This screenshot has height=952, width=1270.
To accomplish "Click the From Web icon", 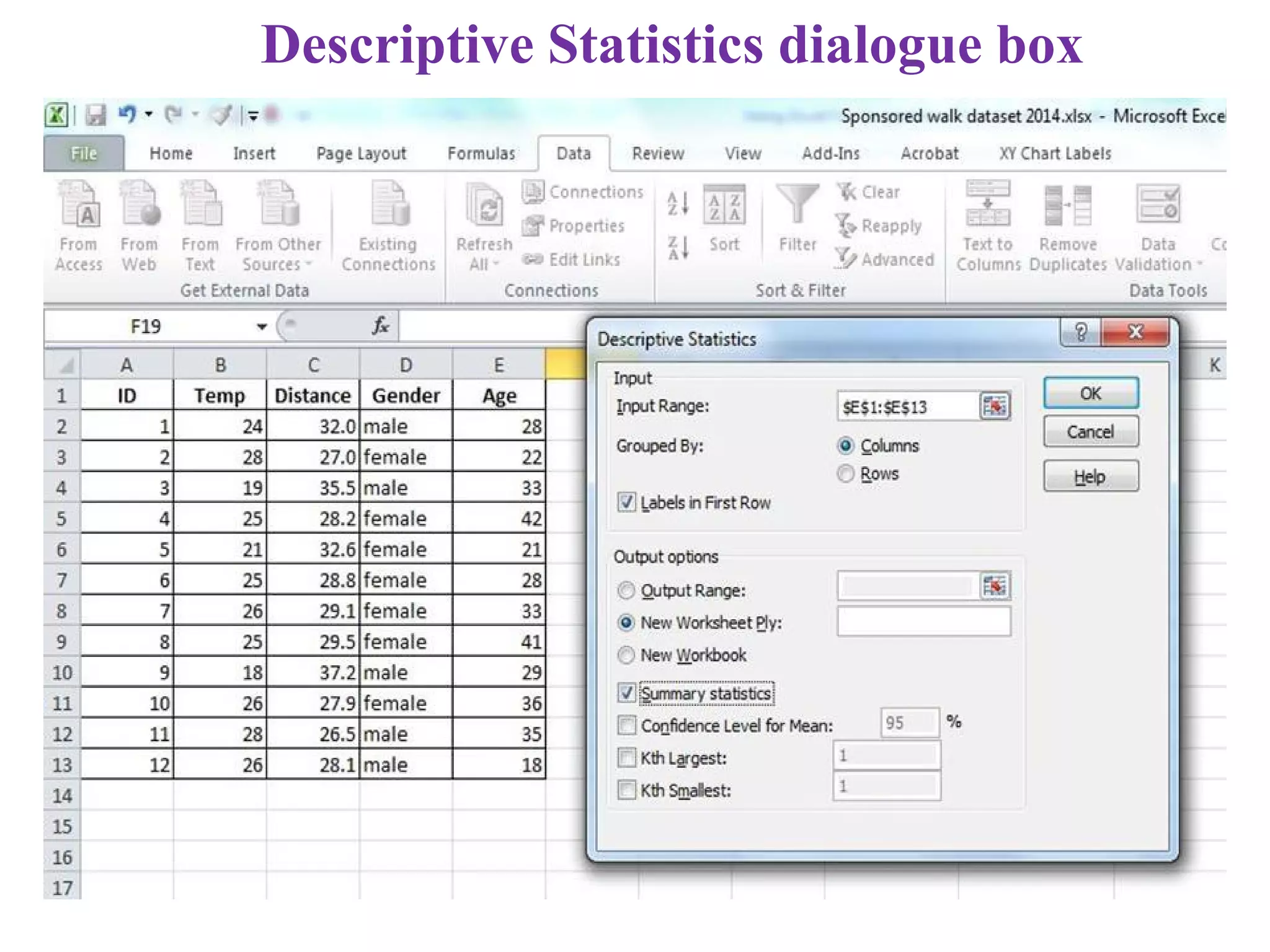I will tap(140, 205).
